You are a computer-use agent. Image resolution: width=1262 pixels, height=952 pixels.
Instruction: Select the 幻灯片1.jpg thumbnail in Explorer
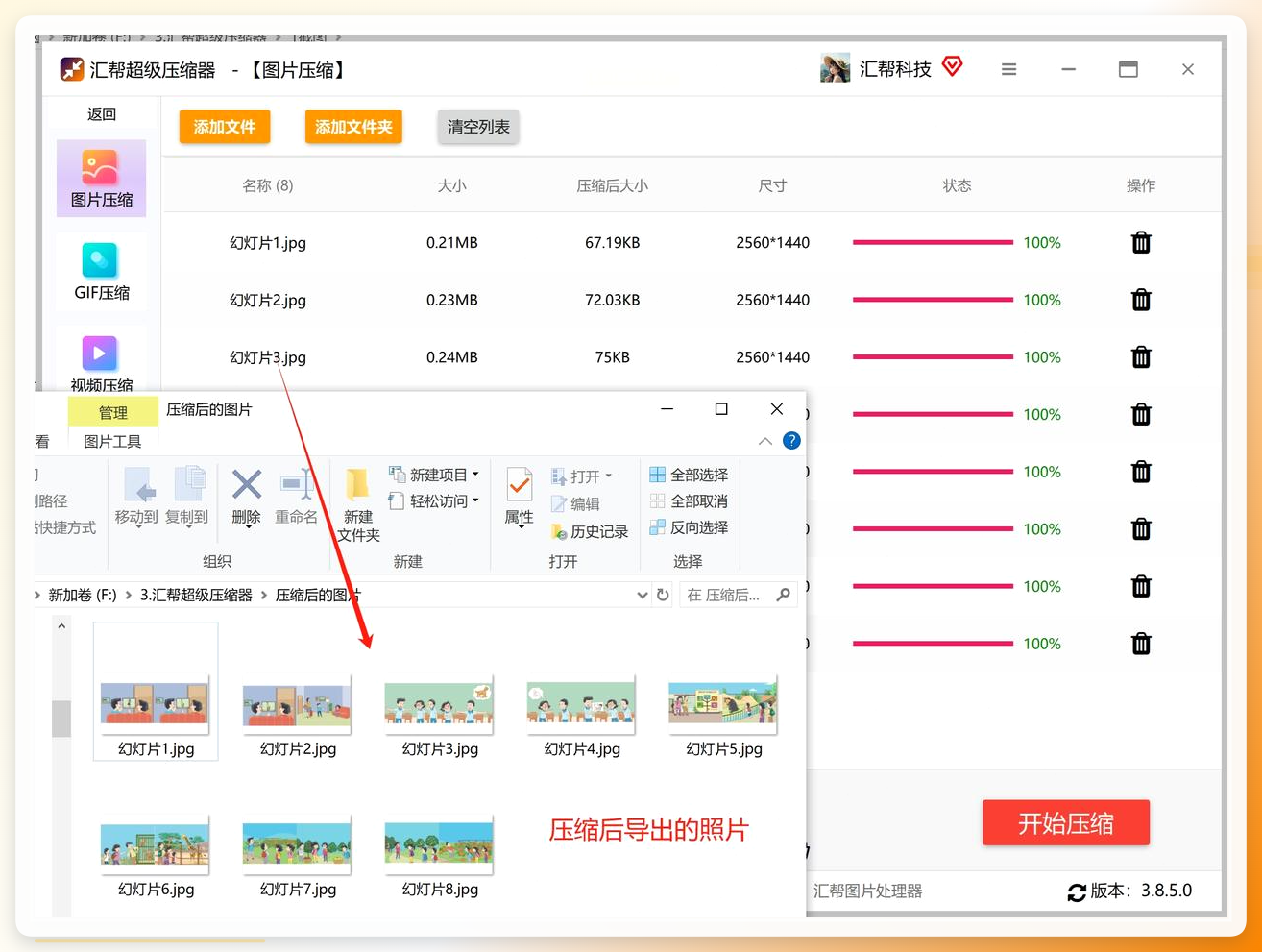click(156, 692)
